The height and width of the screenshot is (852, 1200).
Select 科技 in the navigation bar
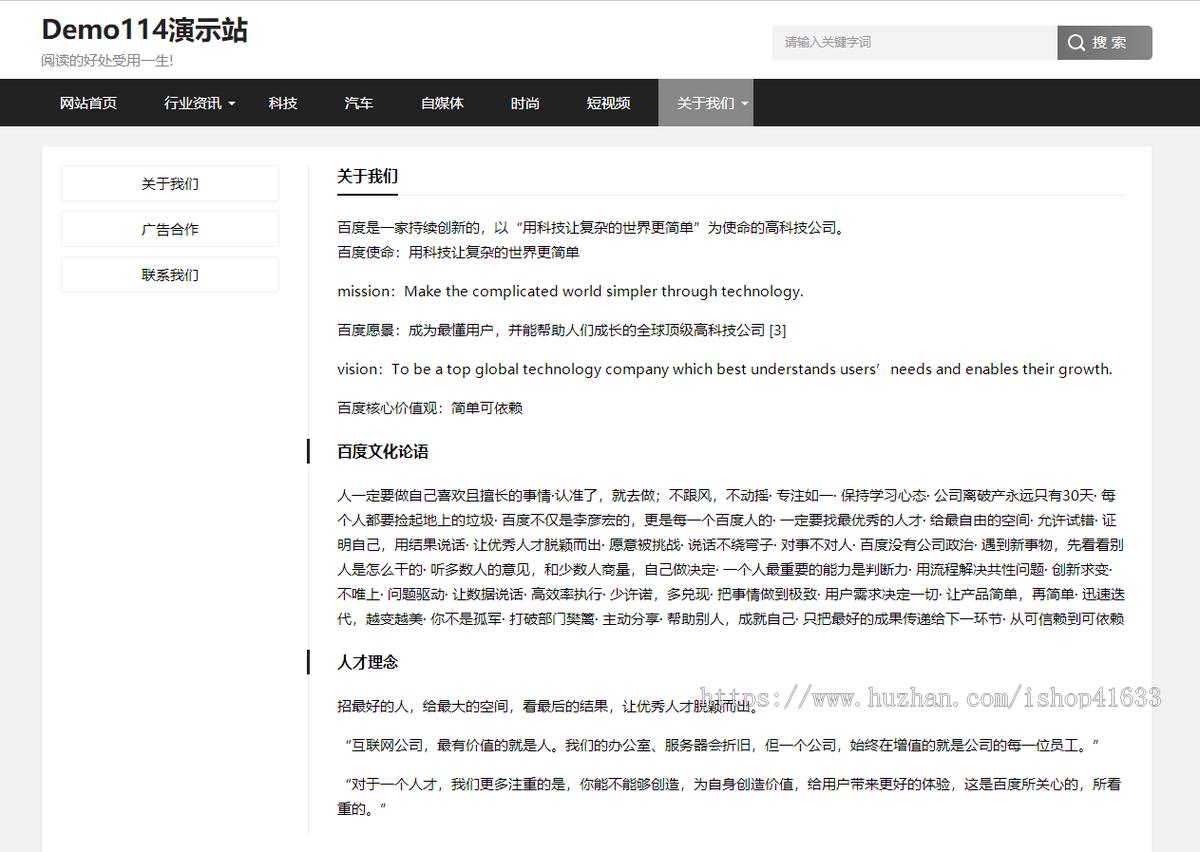(x=283, y=103)
